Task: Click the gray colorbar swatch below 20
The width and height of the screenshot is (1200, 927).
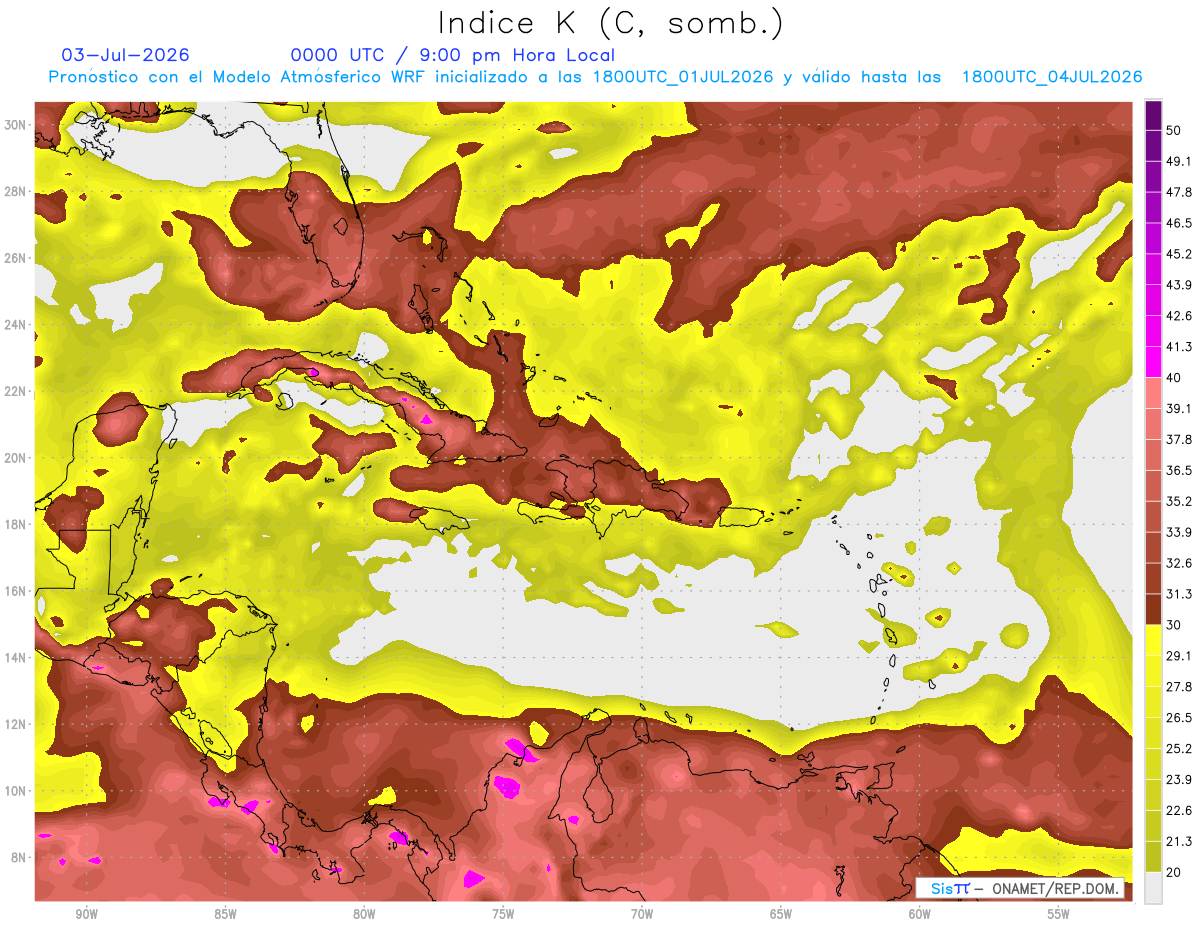Action: tap(1153, 888)
